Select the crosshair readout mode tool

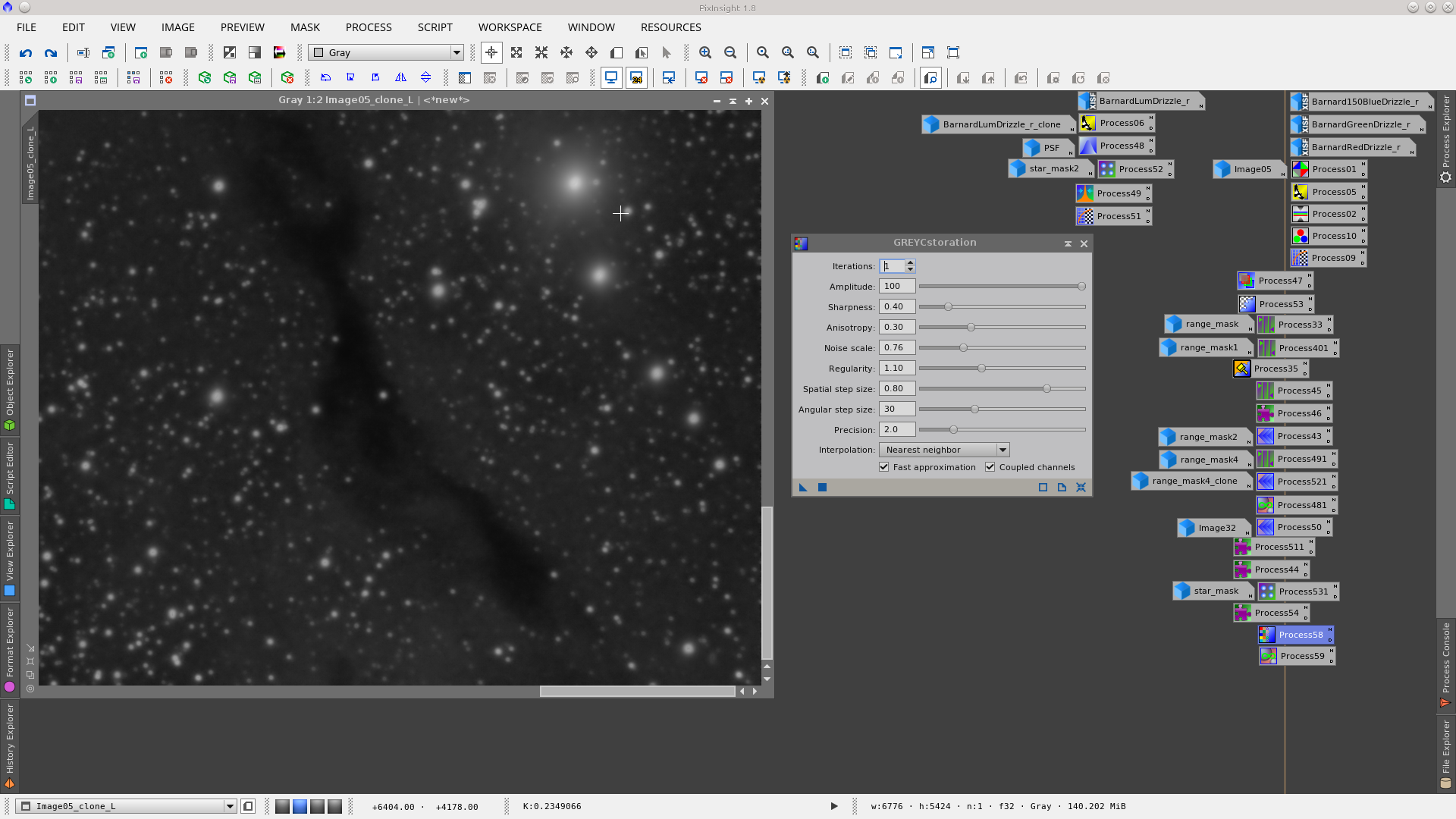coord(491,53)
